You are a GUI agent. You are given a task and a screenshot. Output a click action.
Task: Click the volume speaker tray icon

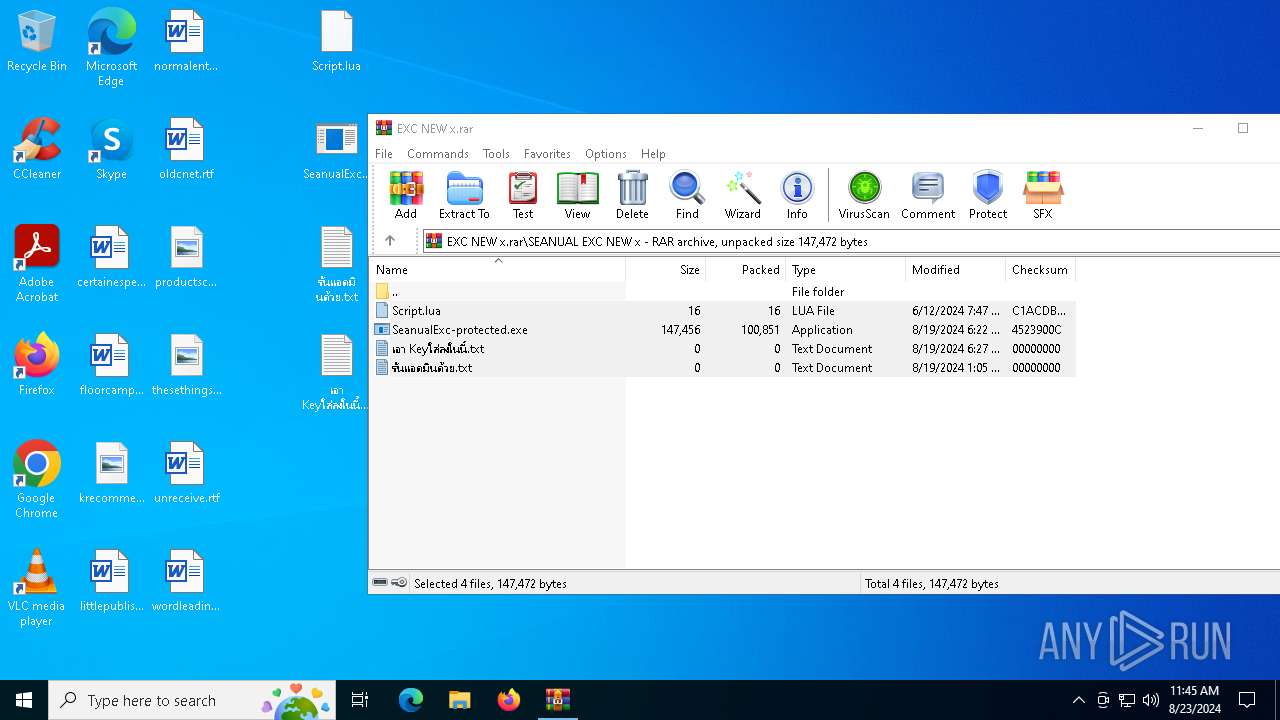1151,700
